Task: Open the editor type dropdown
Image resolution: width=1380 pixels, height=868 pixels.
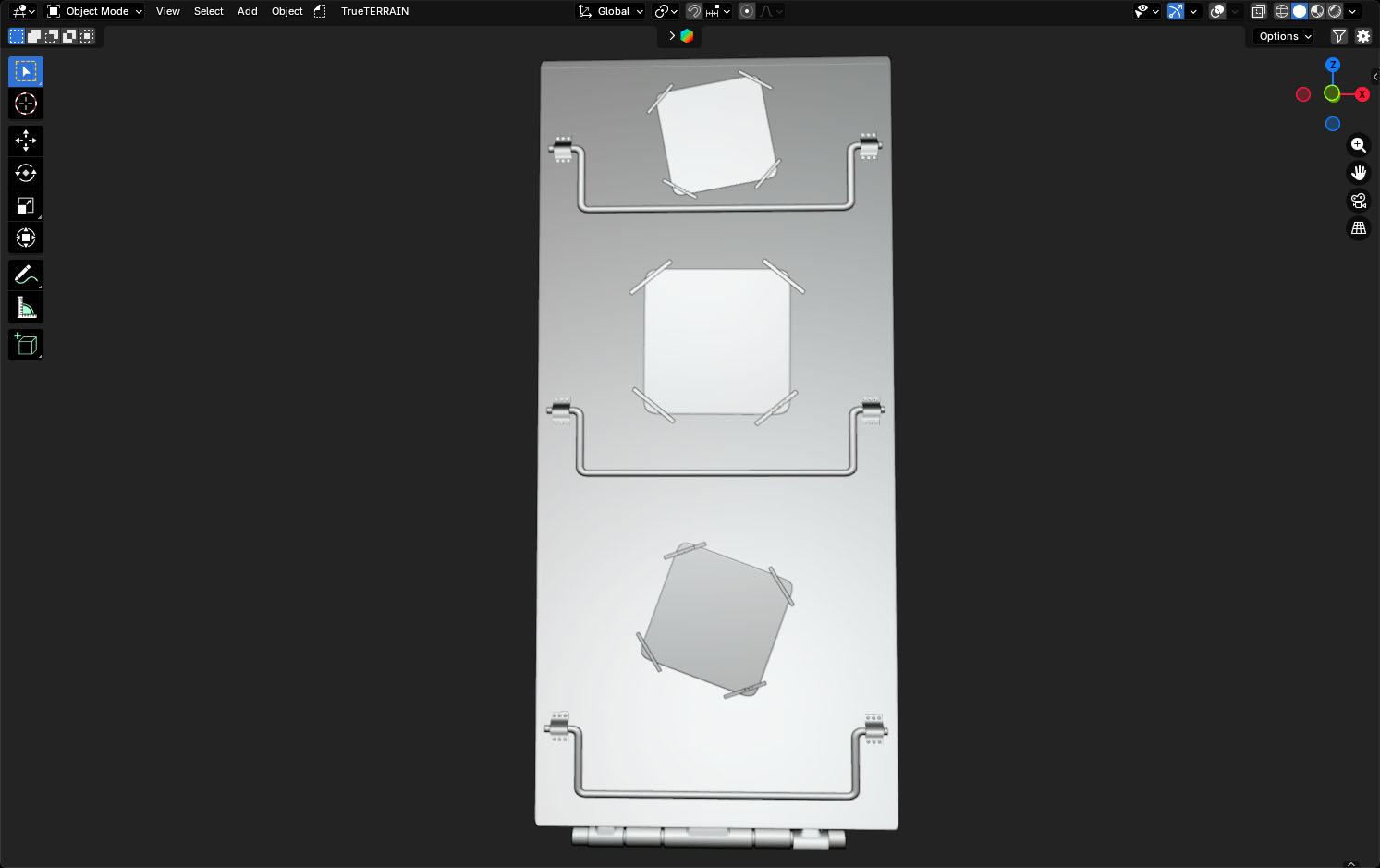Action: 23,11
